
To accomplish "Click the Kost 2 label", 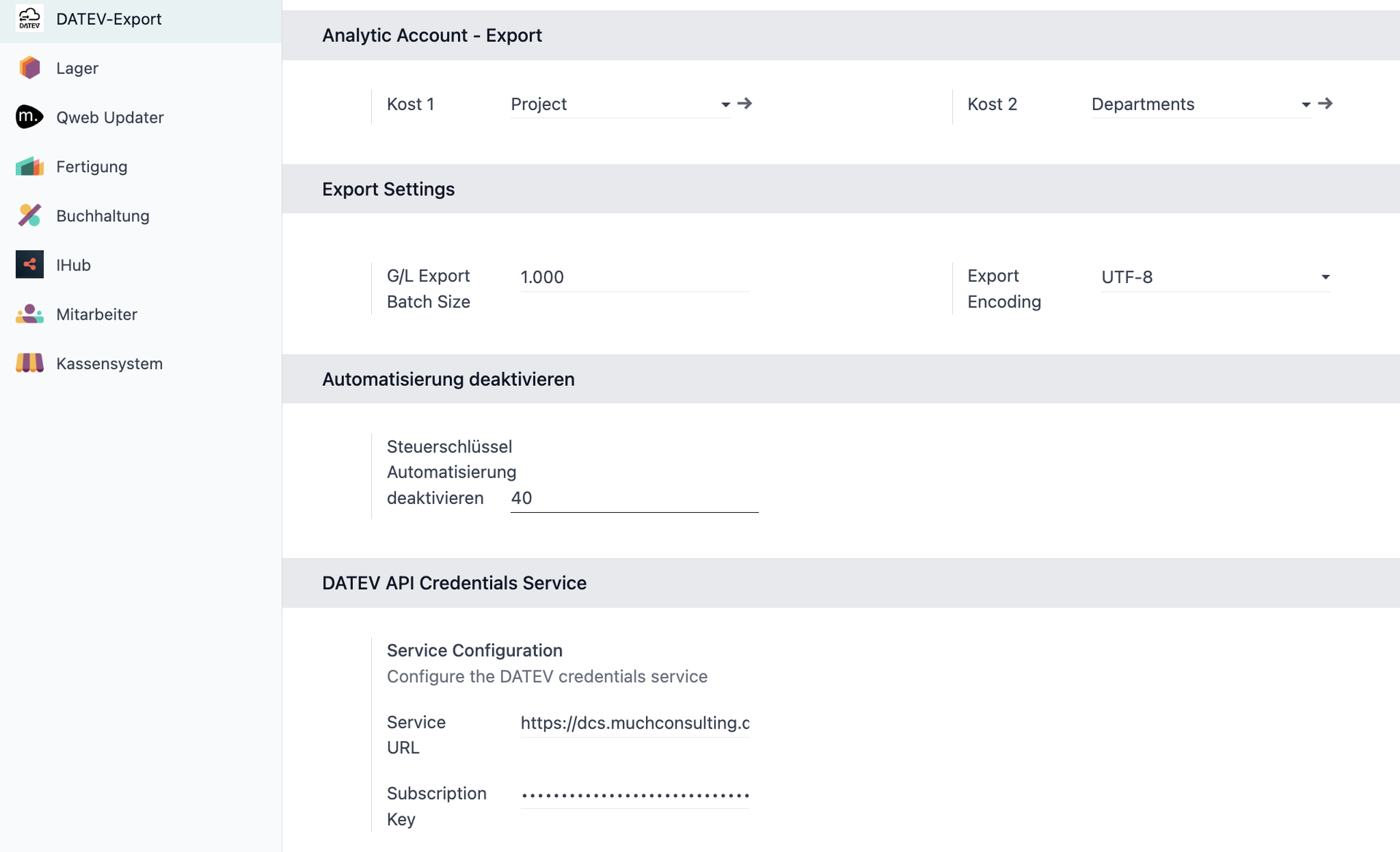I will click(992, 104).
